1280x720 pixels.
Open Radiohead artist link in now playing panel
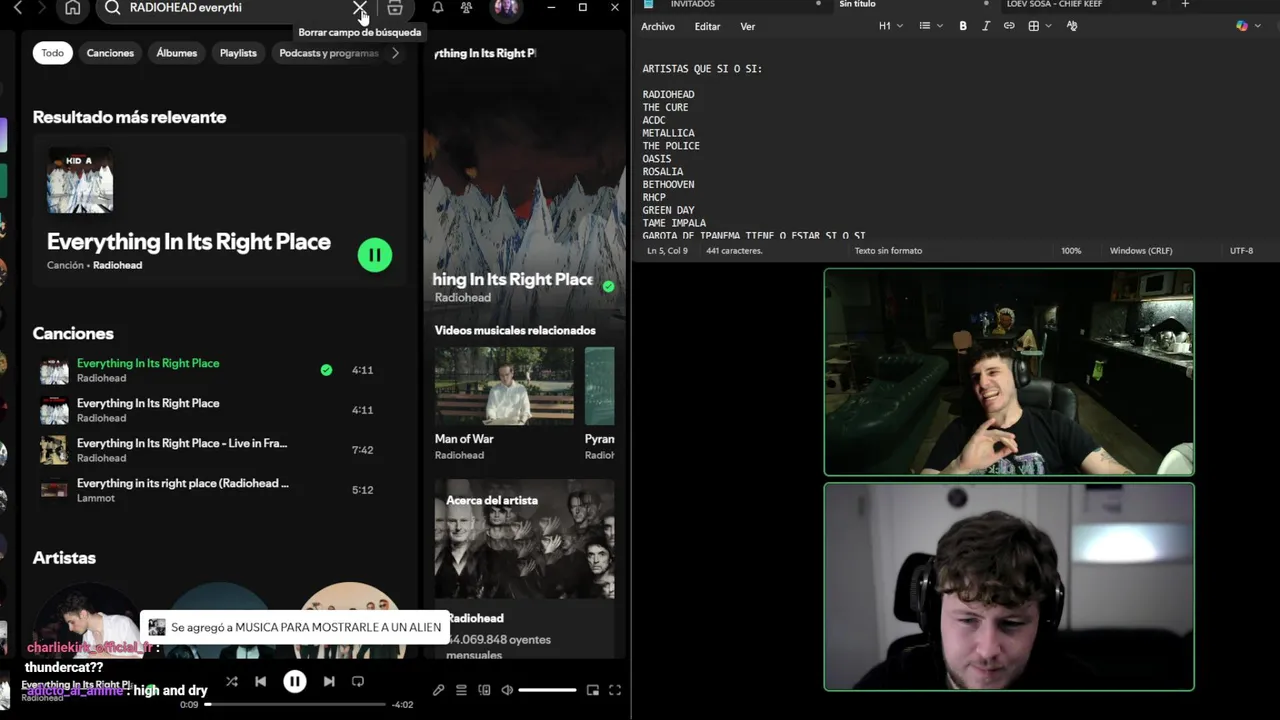pyautogui.click(x=462, y=297)
